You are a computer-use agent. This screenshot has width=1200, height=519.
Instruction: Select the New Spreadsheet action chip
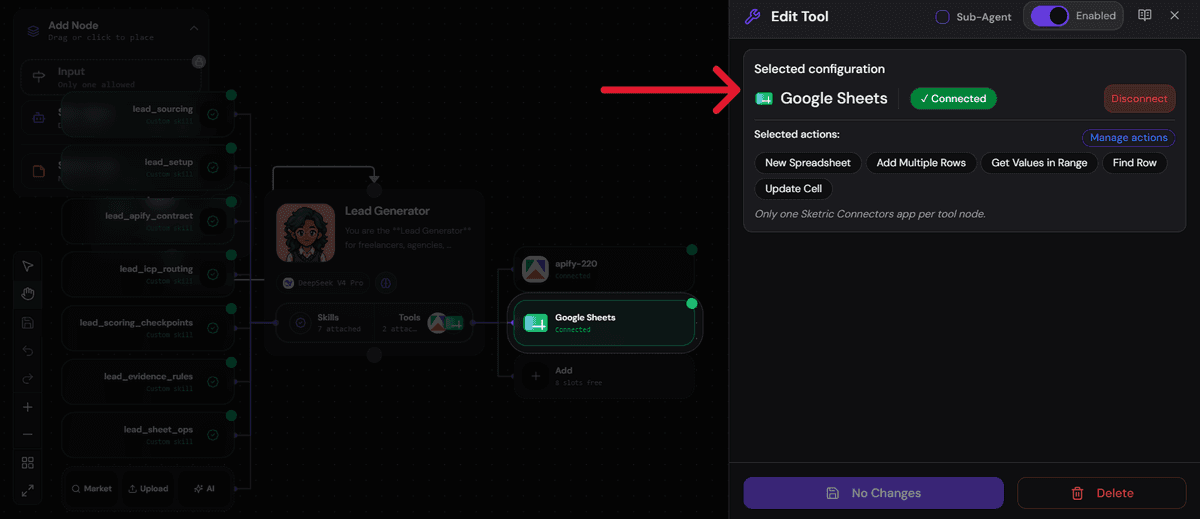coord(808,162)
